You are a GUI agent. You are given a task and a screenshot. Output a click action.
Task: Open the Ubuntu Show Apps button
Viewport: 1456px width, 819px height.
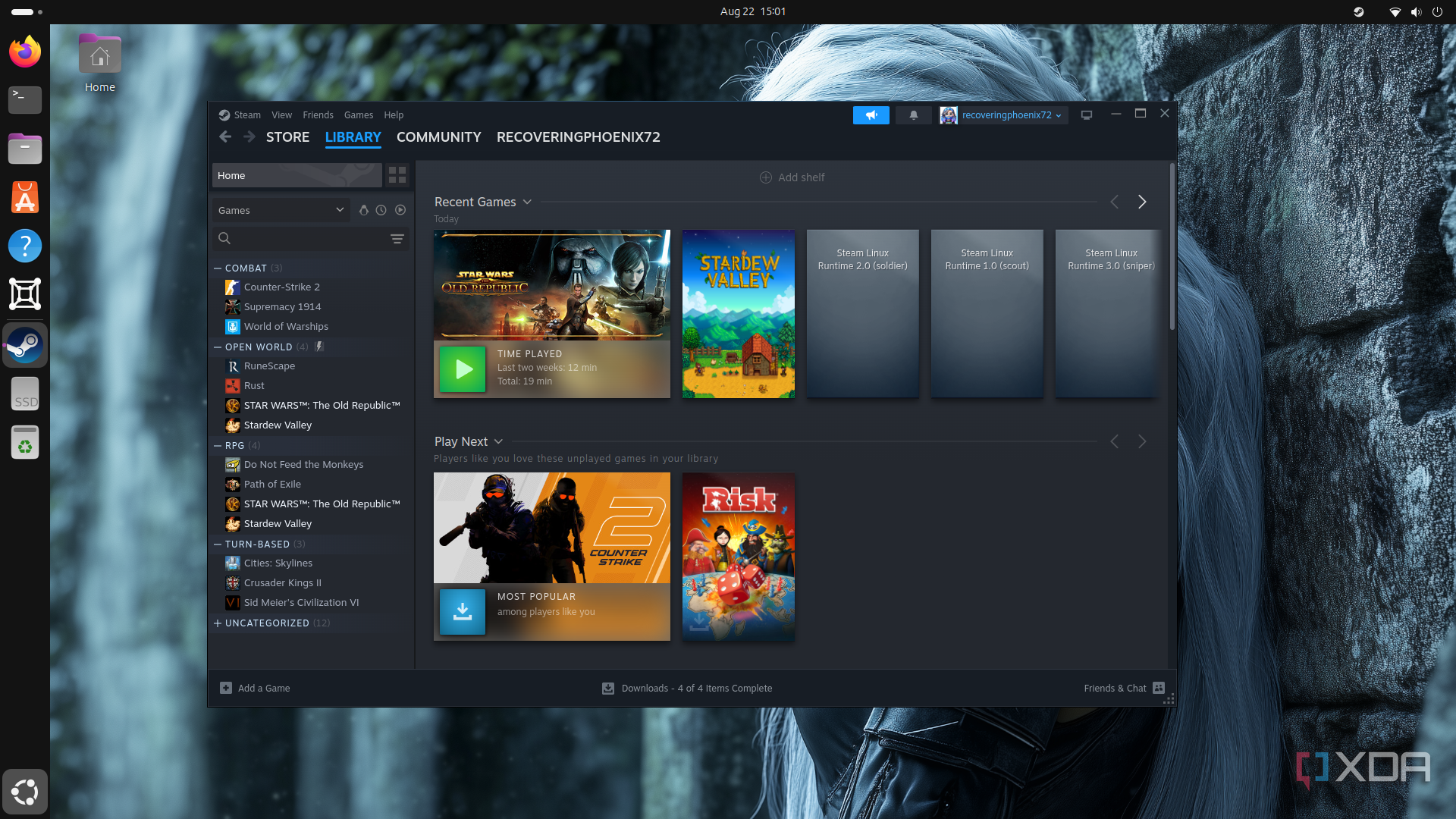pyautogui.click(x=25, y=792)
